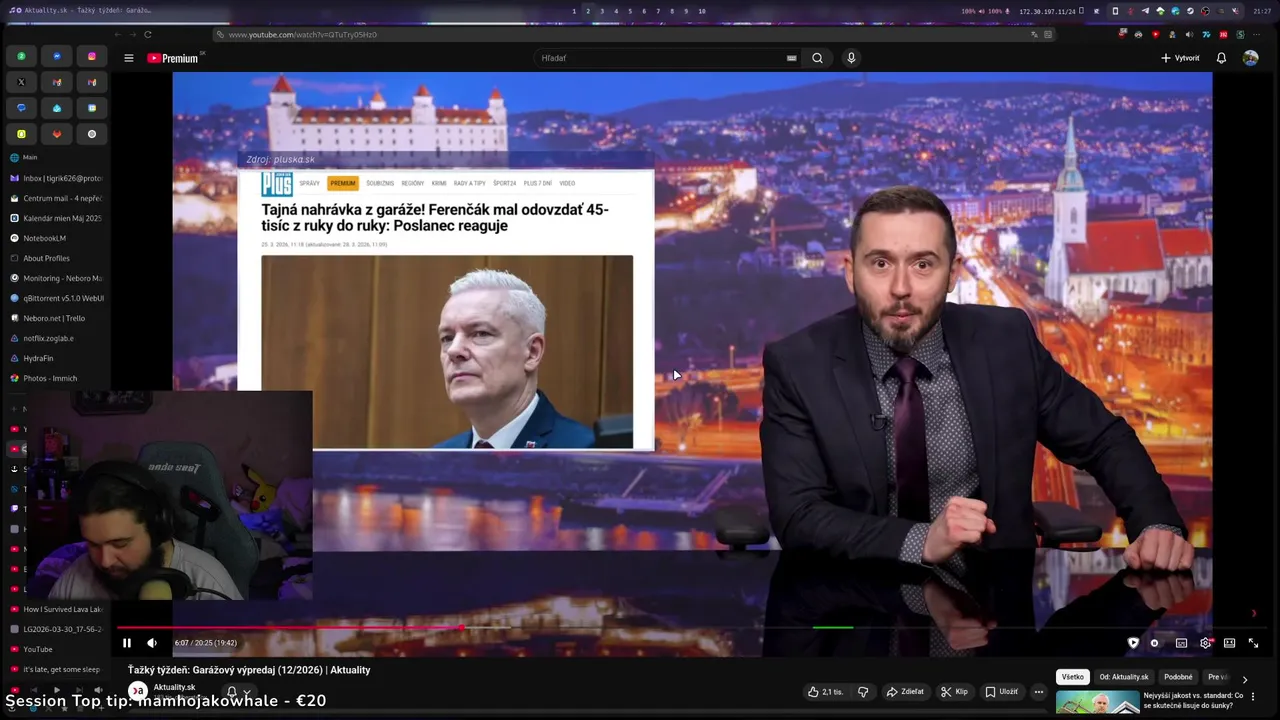Open pinned Instagram tab tile

tap(92, 56)
